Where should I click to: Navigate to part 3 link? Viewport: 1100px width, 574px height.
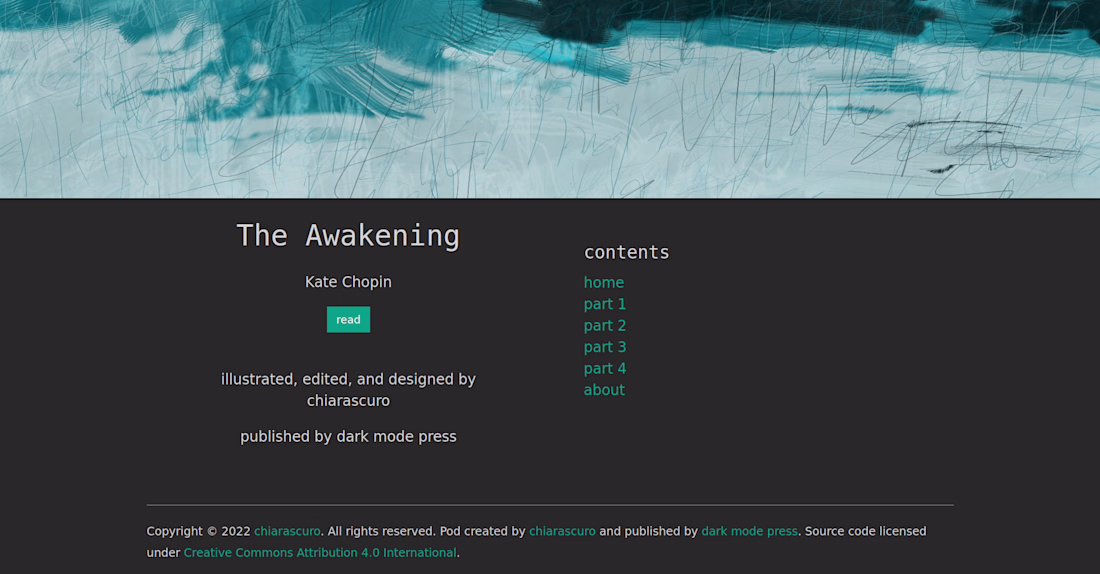(605, 347)
